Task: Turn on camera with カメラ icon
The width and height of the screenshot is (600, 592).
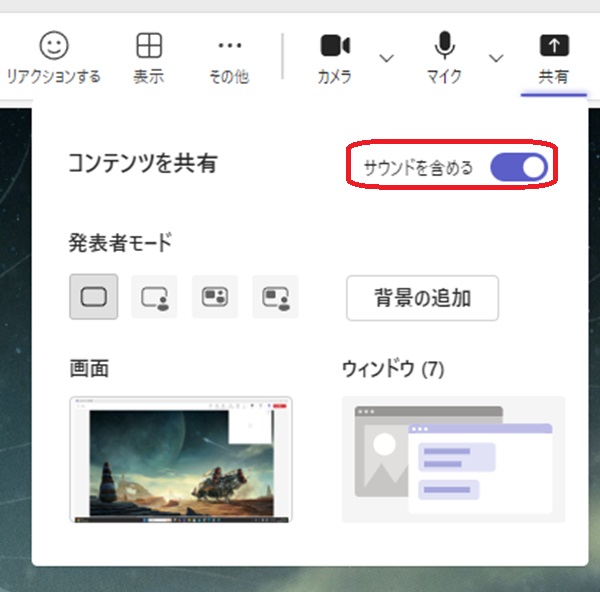Action: (334, 57)
